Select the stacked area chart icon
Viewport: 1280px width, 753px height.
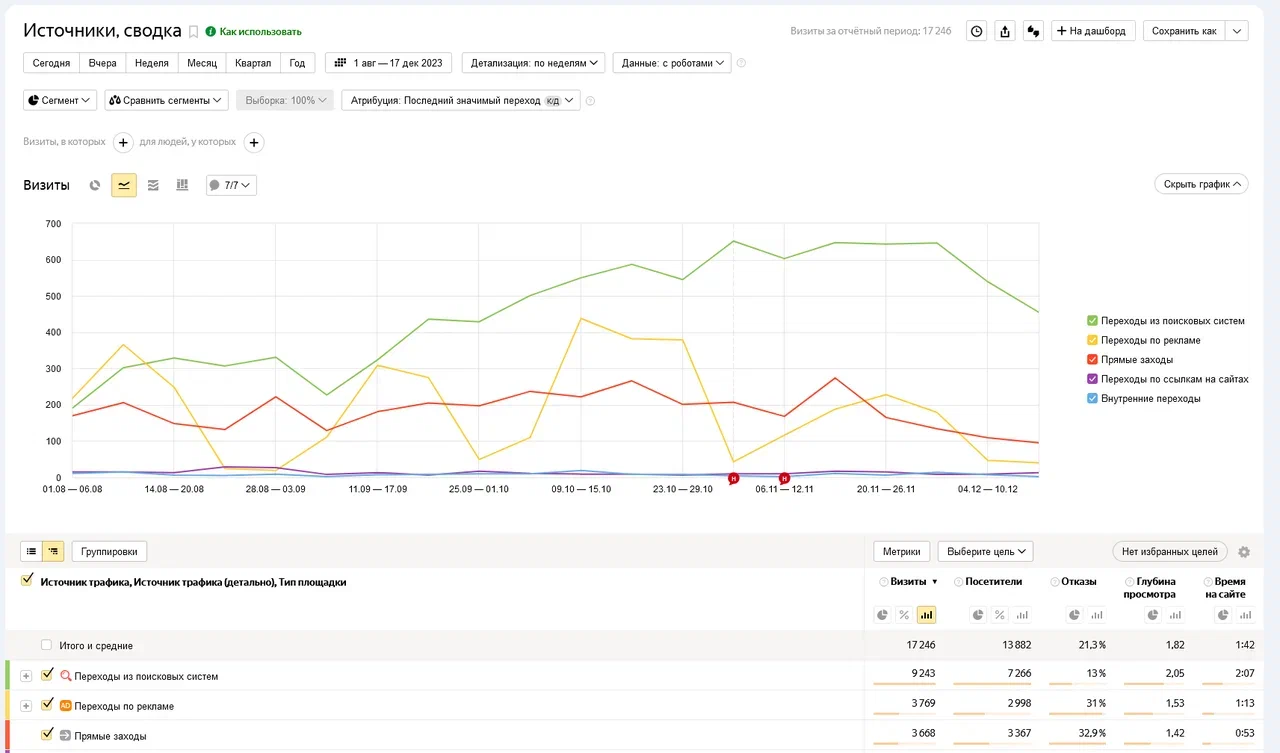click(x=153, y=185)
